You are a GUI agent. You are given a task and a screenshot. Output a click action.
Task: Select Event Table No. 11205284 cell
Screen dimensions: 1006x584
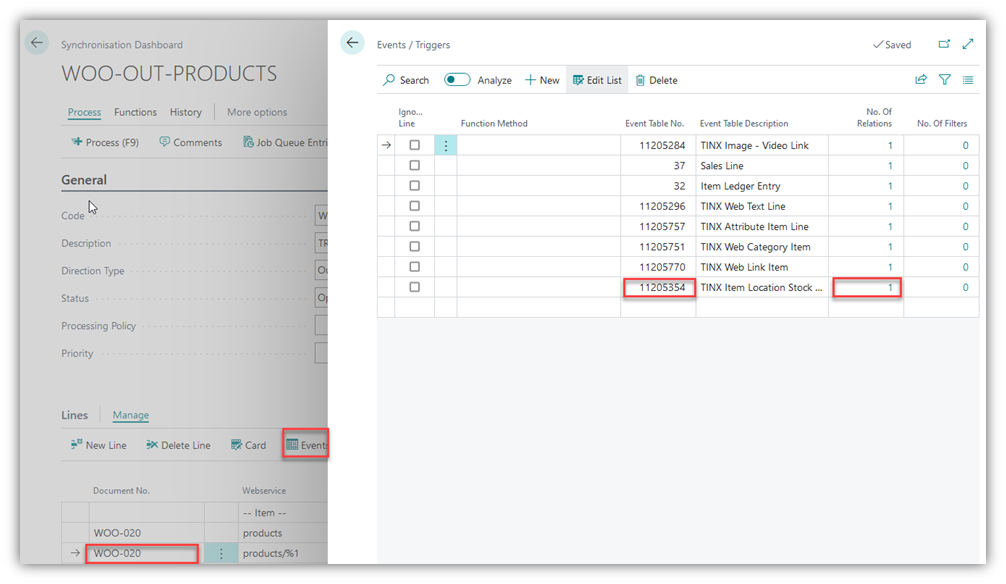pyautogui.click(x=659, y=145)
